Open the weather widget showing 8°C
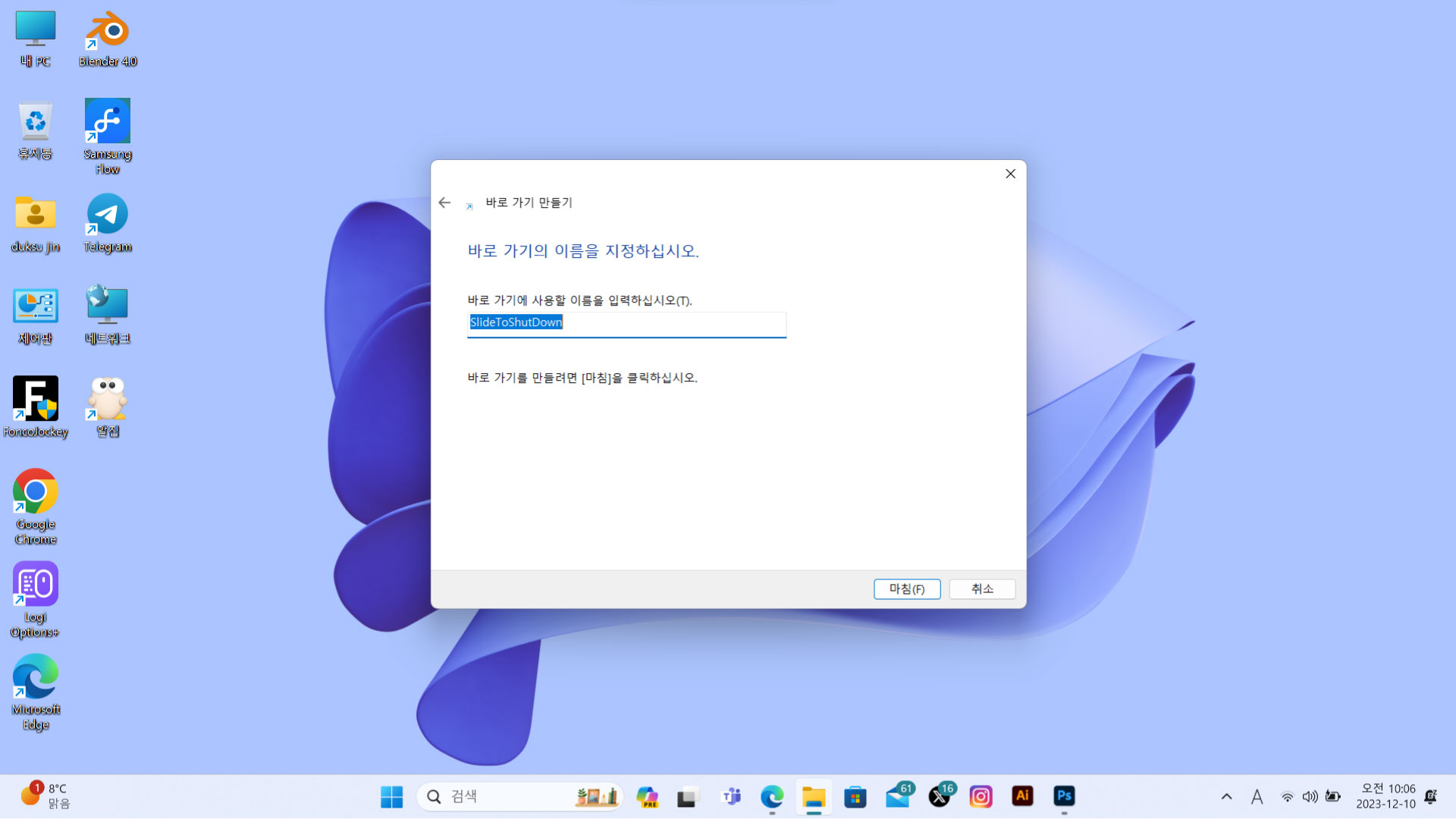This screenshot has width=1456, height=819. click(x=45, y=796)
